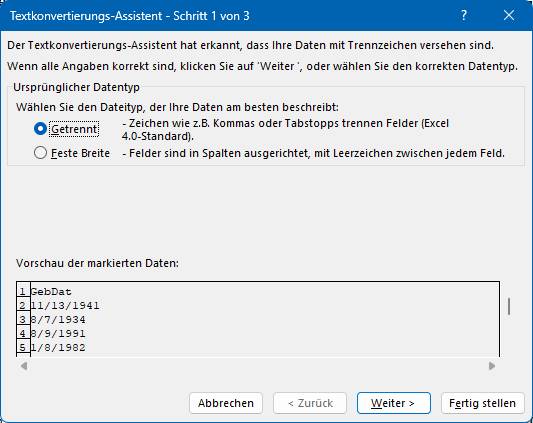Screen dimensions: 533x423
Task: Click the Weiter > button
Action: 394,403
